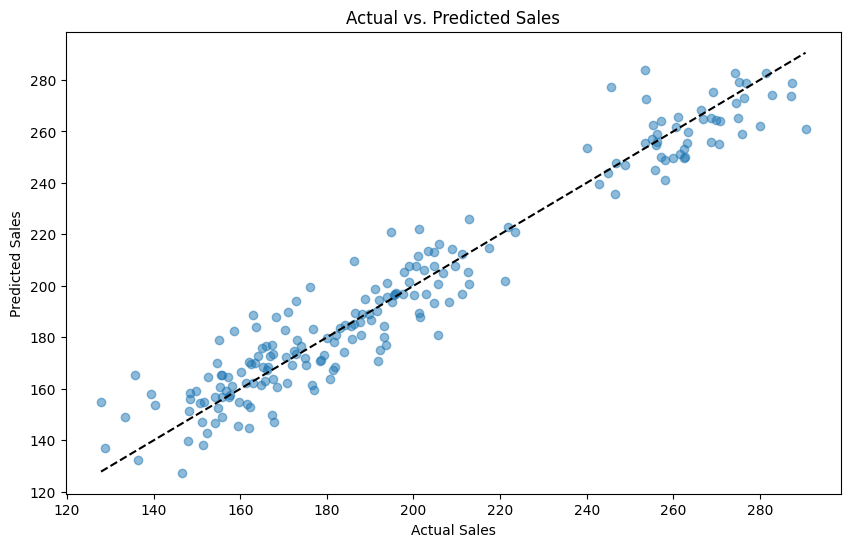Viewport: 850px width, 547px height.
Task: Select the rightmost data point on the plot
Action: 806,129
